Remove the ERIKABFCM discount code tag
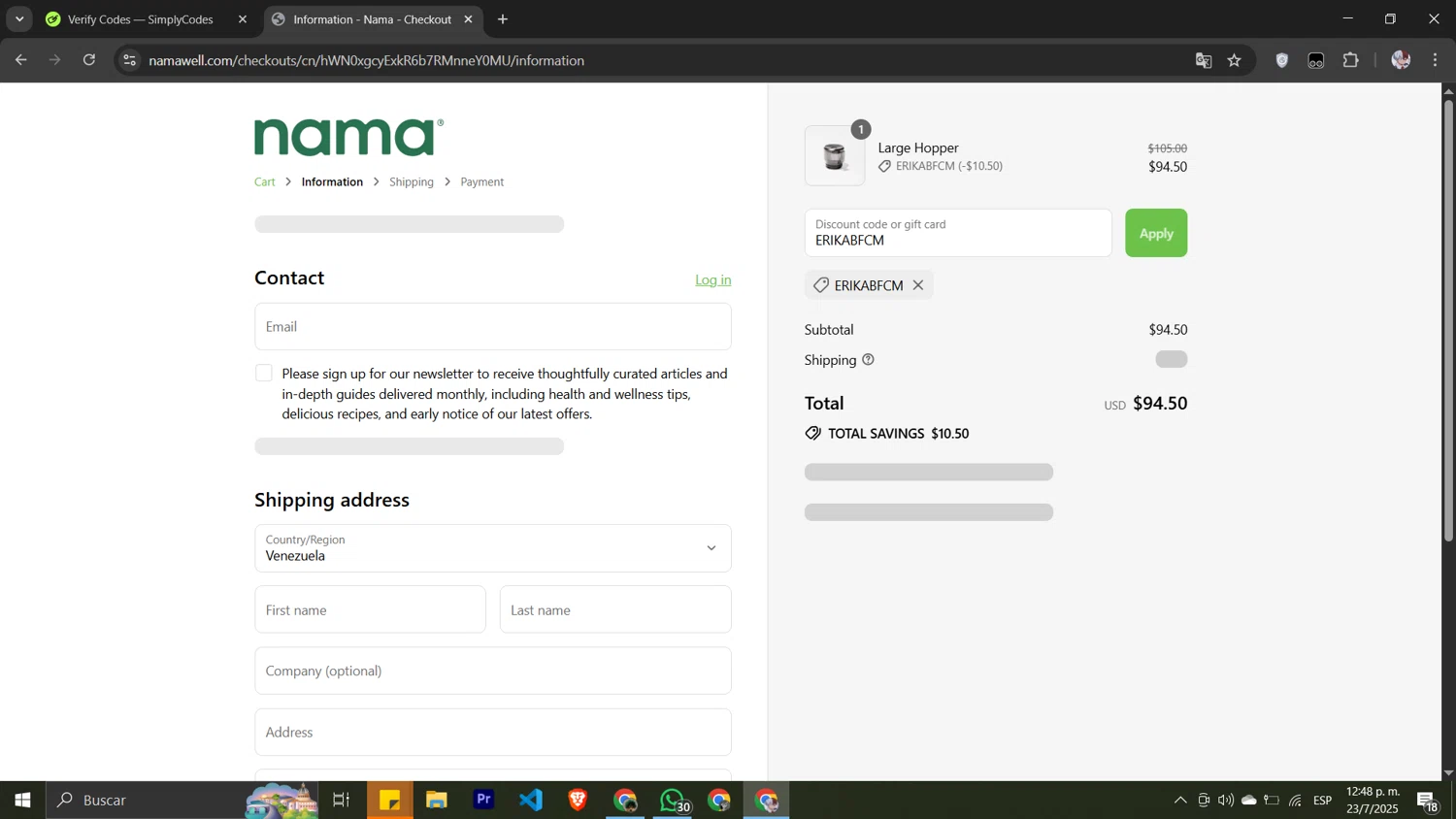Viewport: 1456px width, 819px height. tap(917, 285)
